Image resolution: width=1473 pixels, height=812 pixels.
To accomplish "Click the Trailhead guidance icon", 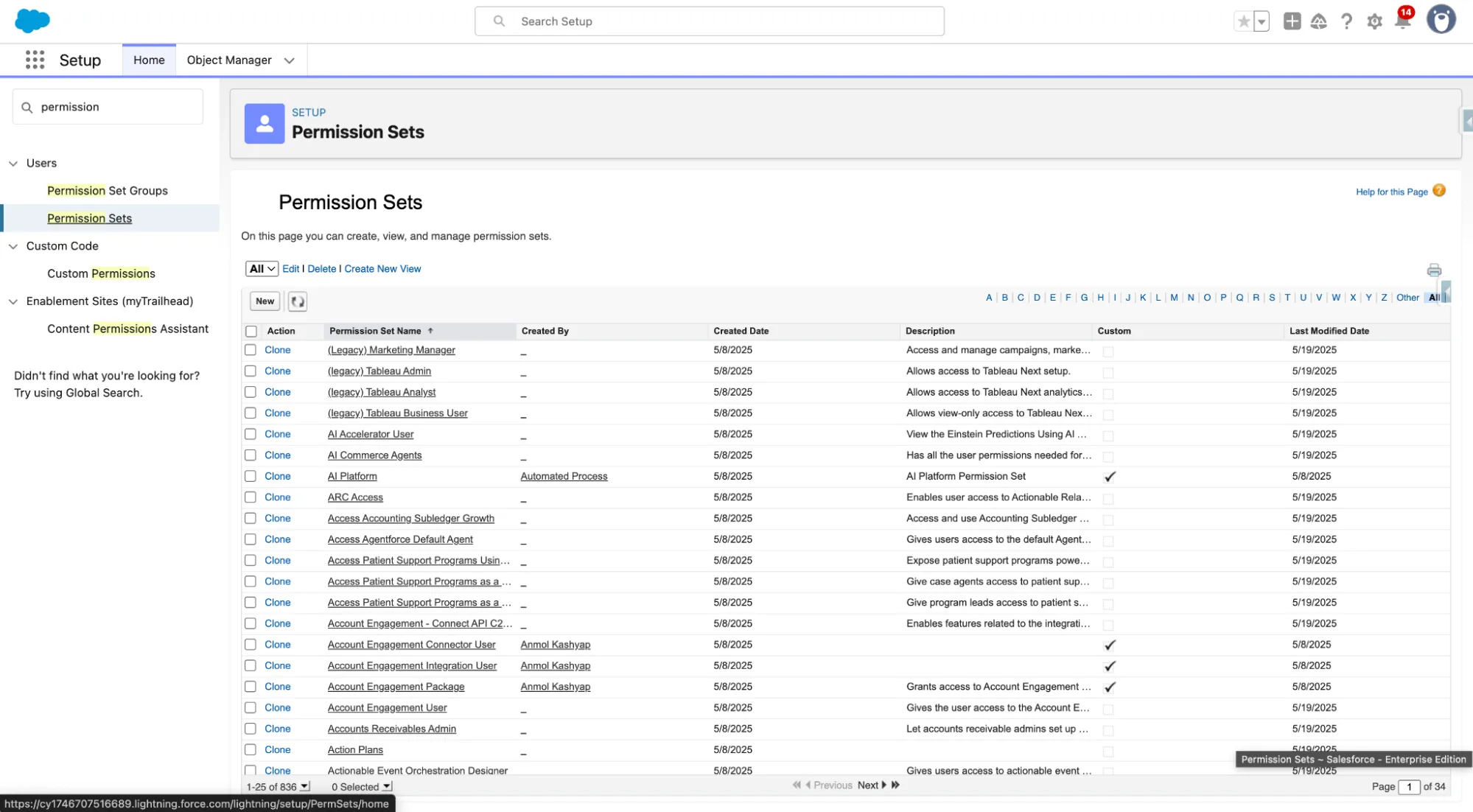I will pos(1318,21).
